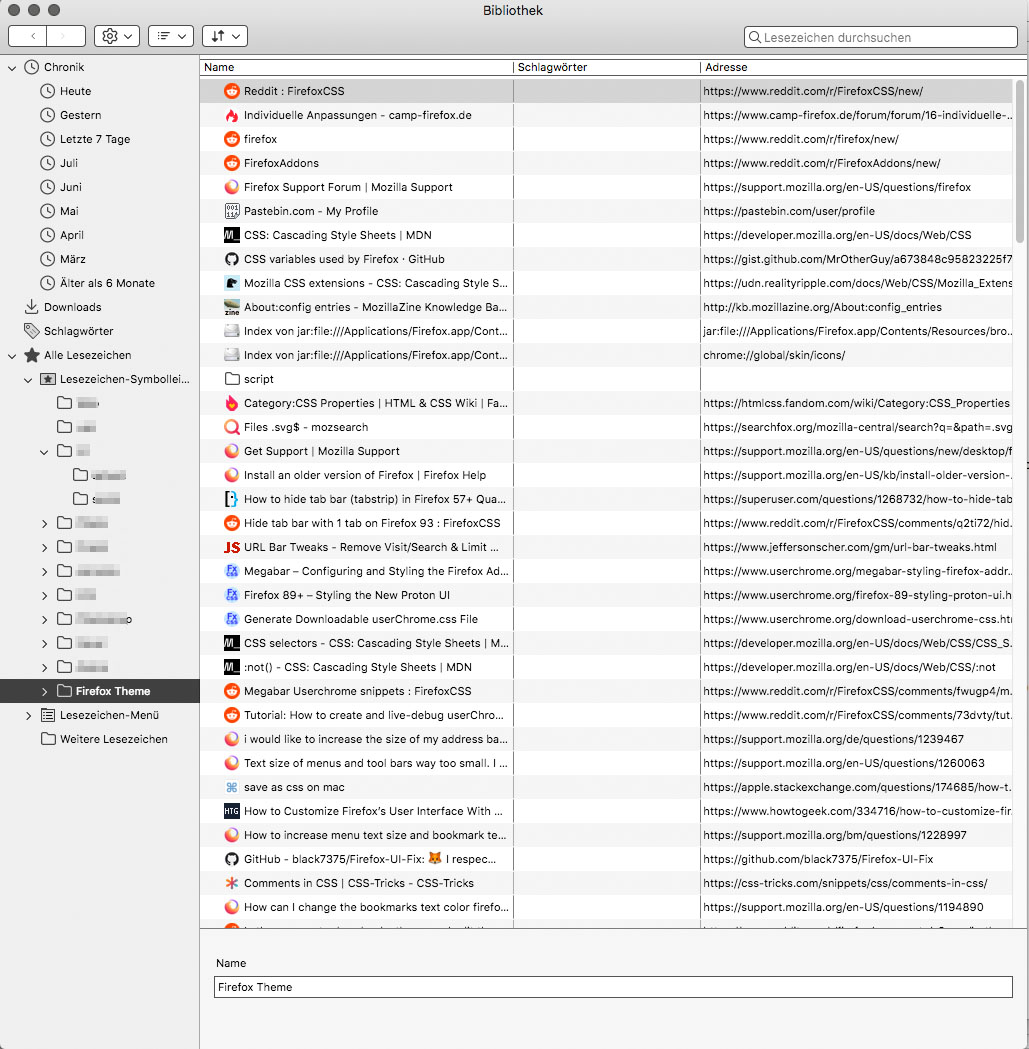The image size is (1029, 1049).
Task: Click userchrome icon of Megabar Configuring bookmark
Action: tap(231, 571)
